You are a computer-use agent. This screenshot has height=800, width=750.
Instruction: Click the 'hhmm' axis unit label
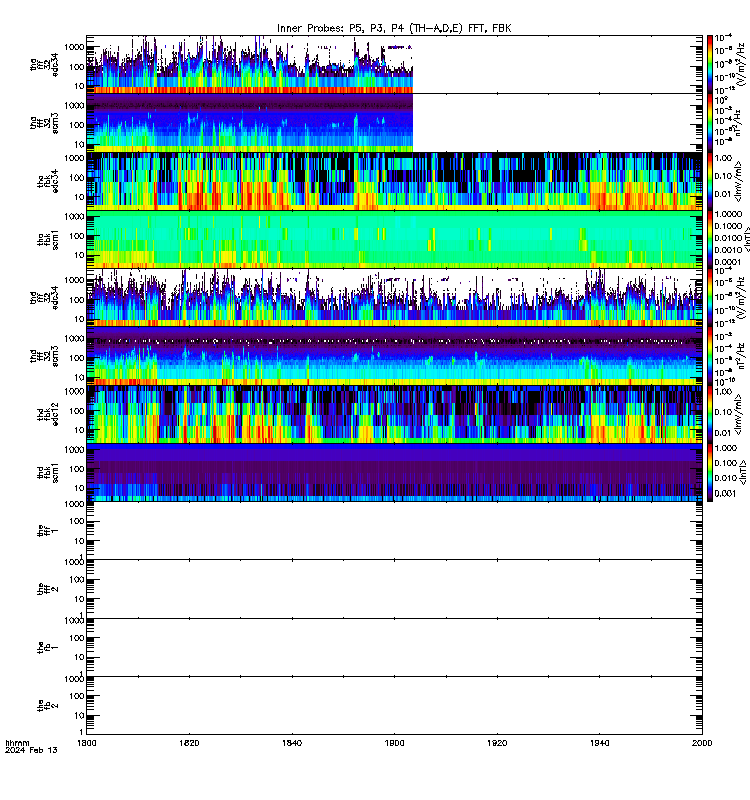pos(17,743)
